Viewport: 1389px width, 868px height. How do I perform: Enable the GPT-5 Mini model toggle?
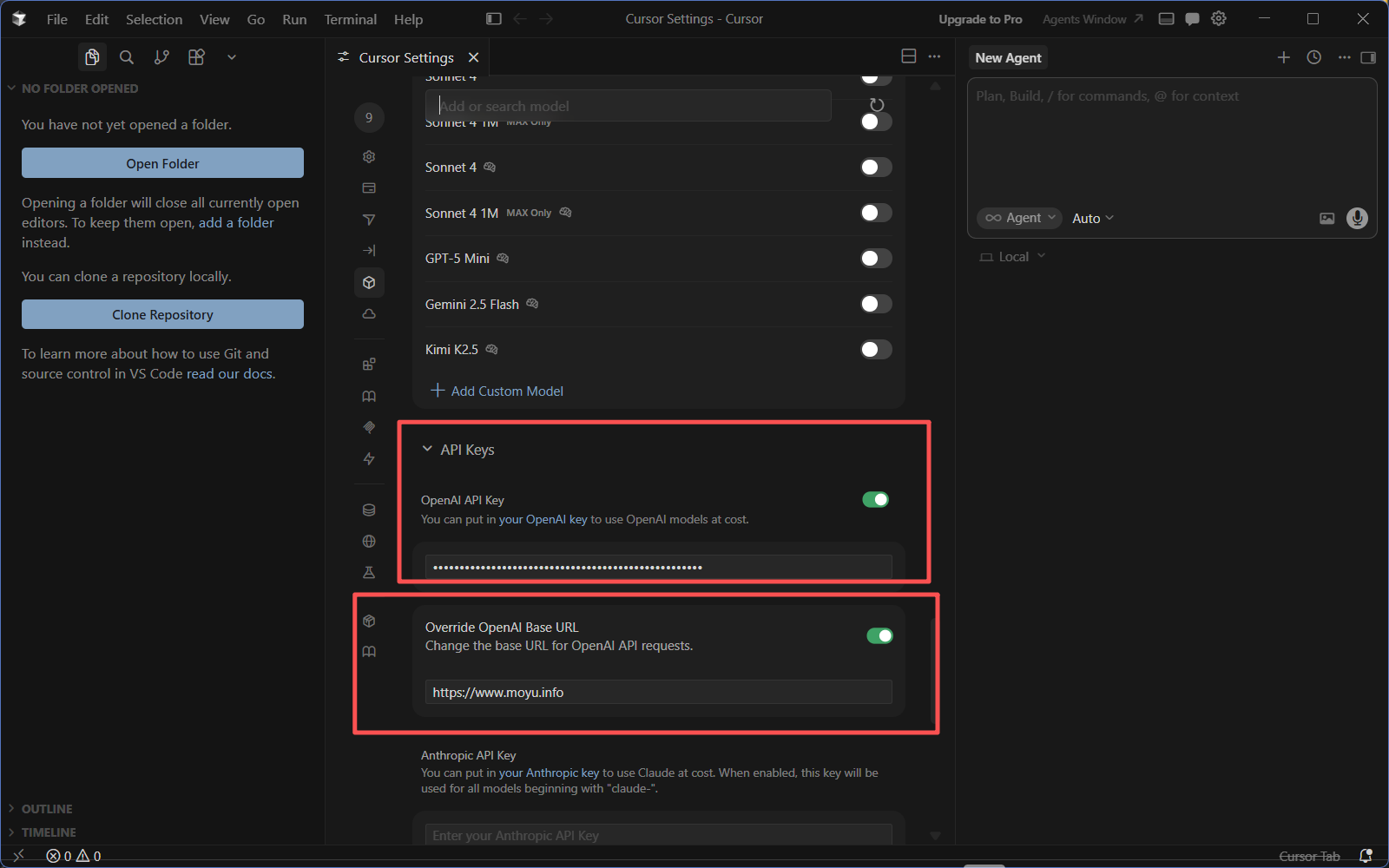click(x=876, y=259)
